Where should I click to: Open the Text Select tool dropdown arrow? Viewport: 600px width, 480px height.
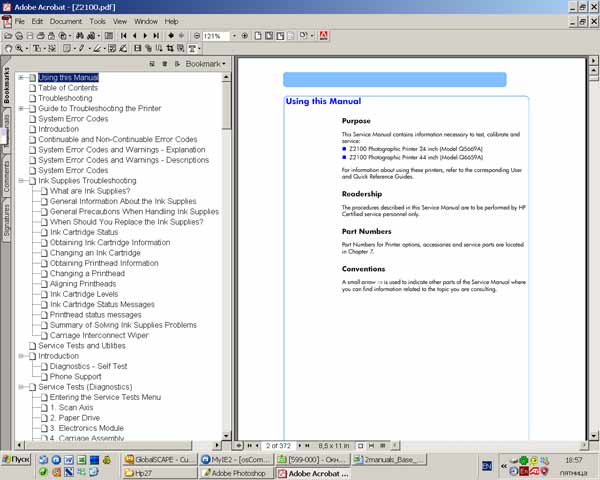(45, 49)
